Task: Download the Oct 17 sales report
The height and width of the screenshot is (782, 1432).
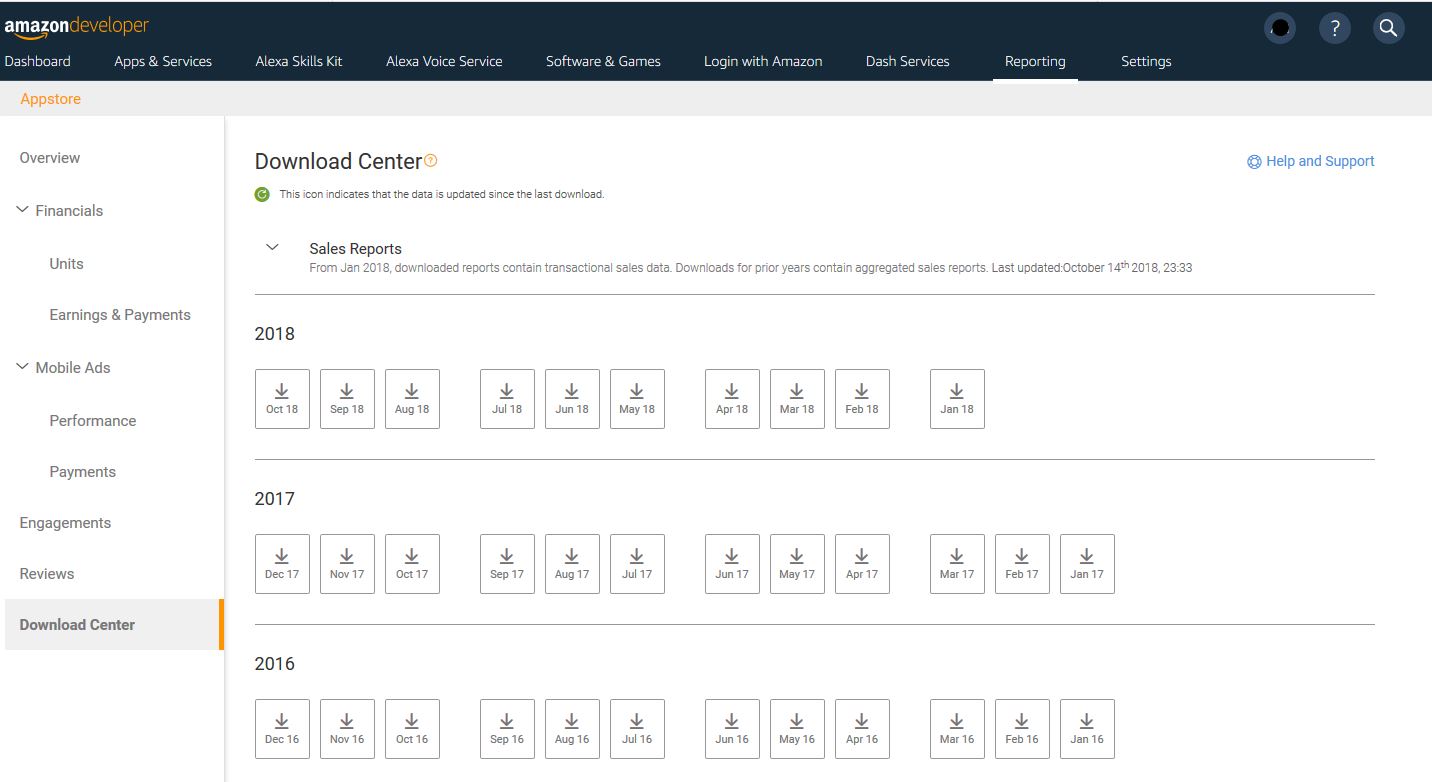Action: click(x=412, y=564)
